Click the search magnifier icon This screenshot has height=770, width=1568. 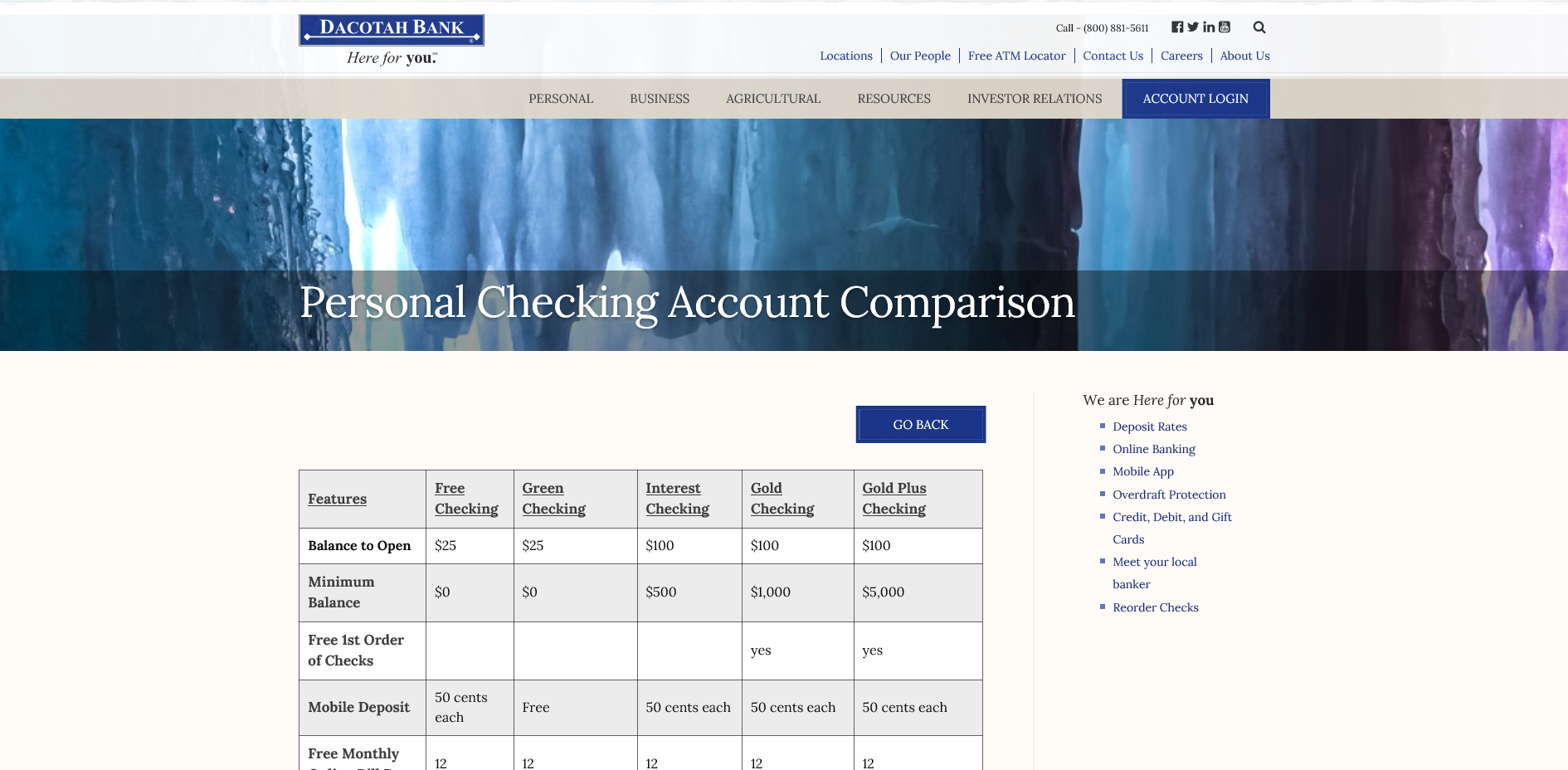[x=1259, y=27]
